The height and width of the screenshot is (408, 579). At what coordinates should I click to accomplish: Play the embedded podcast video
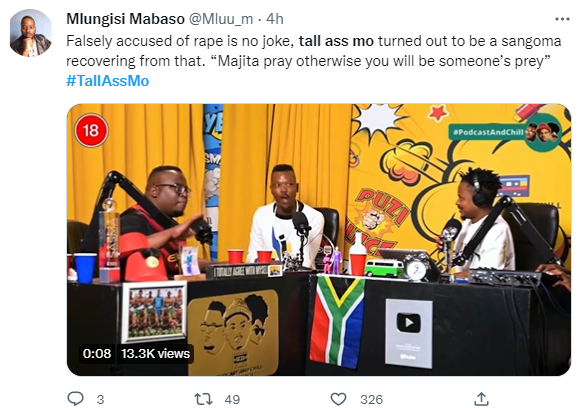point(319,240)
